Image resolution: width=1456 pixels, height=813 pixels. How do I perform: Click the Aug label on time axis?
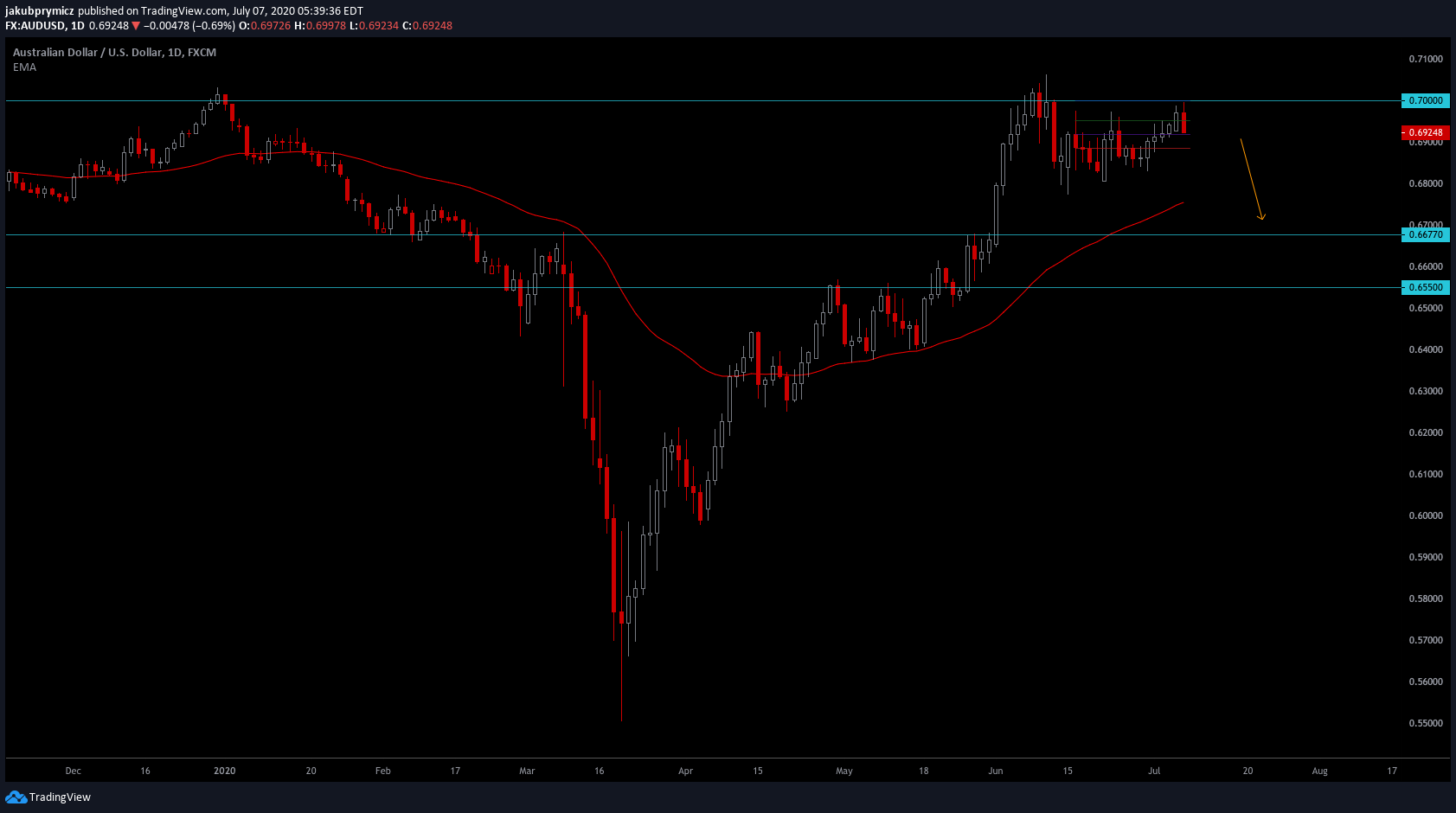pyautogui.click(x=1320, y=771)
